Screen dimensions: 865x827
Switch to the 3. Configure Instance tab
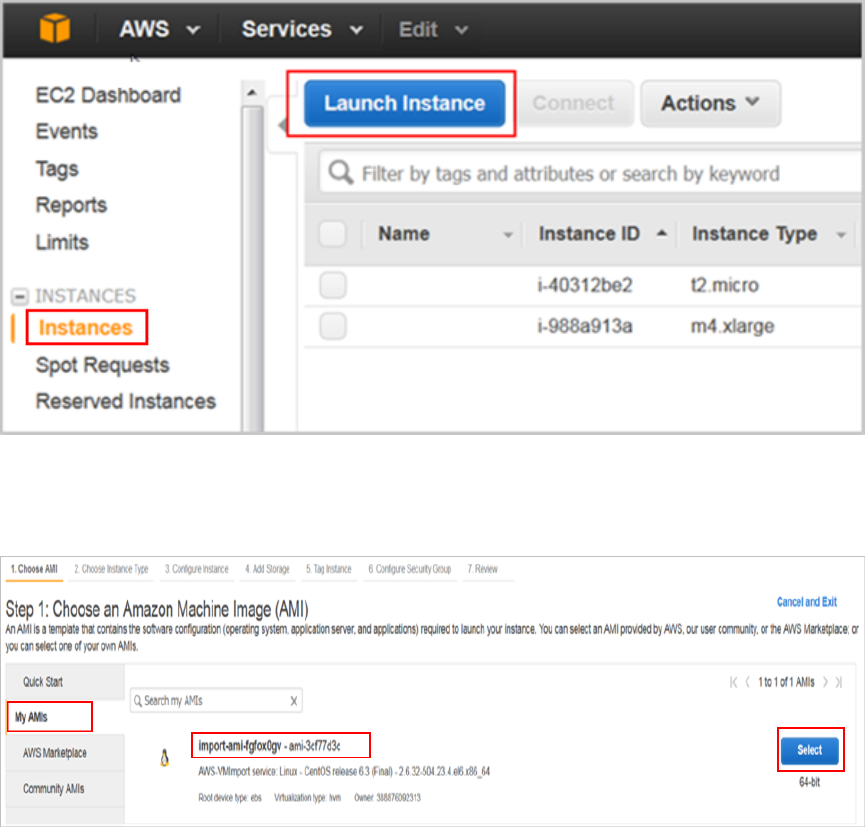click(x=196, y=569)
